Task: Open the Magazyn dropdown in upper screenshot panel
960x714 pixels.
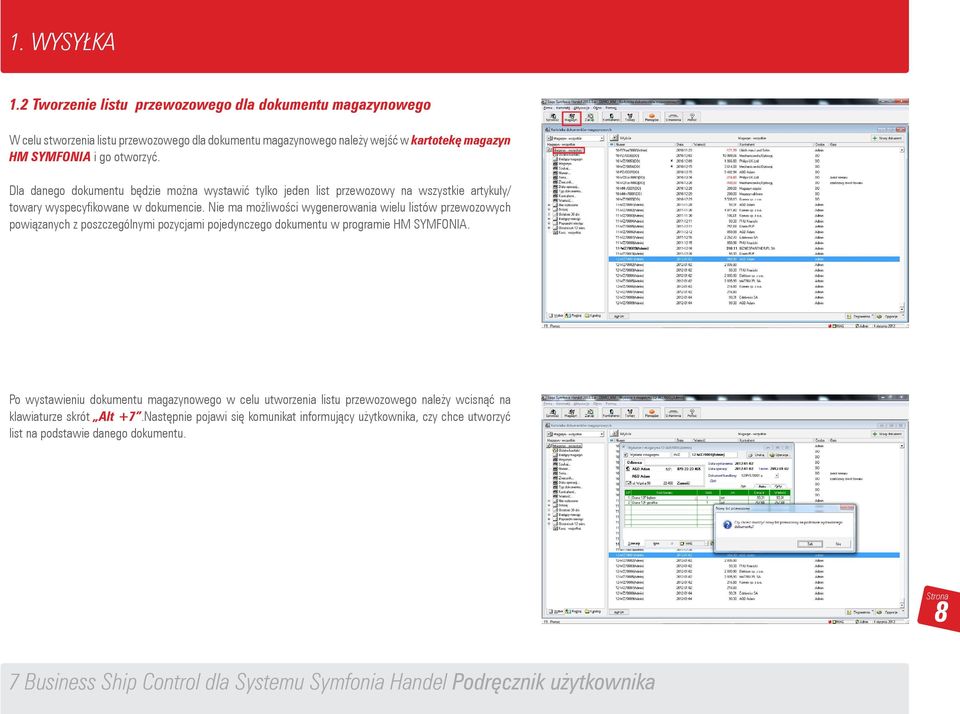Action: pyautogui.click(x=575, y=138)
